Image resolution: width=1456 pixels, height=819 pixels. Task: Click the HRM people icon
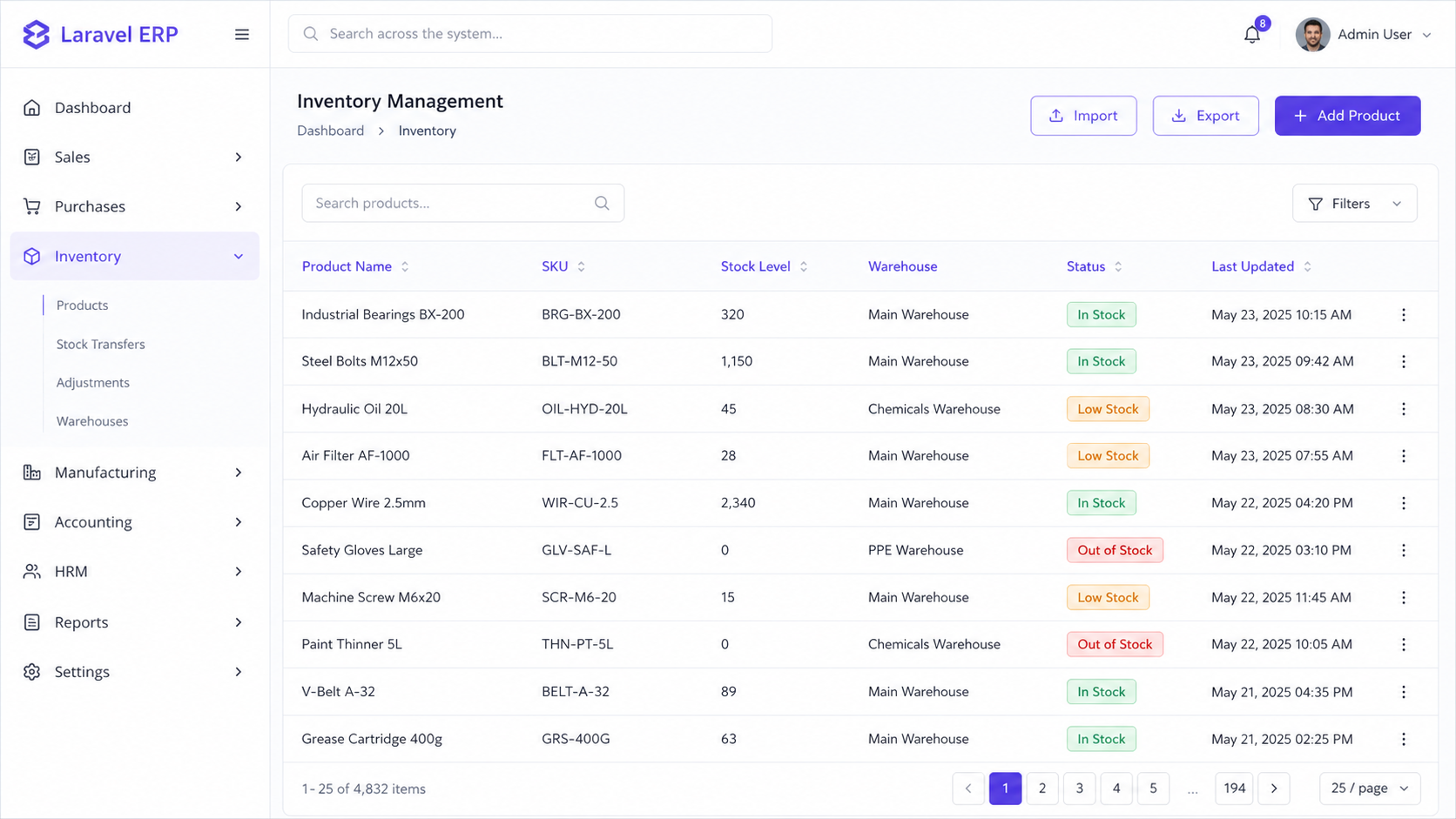click(32, 571)
